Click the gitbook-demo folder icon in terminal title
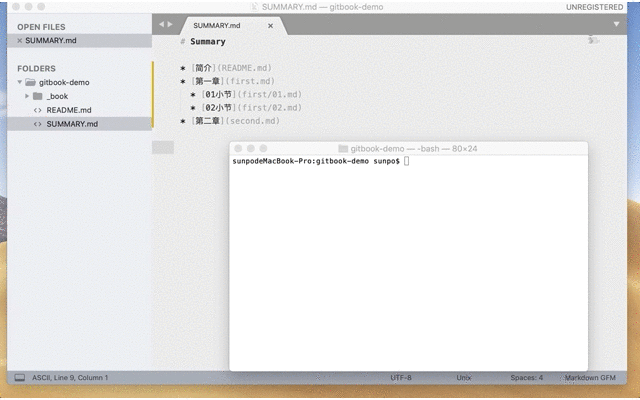 click(343, 148)
